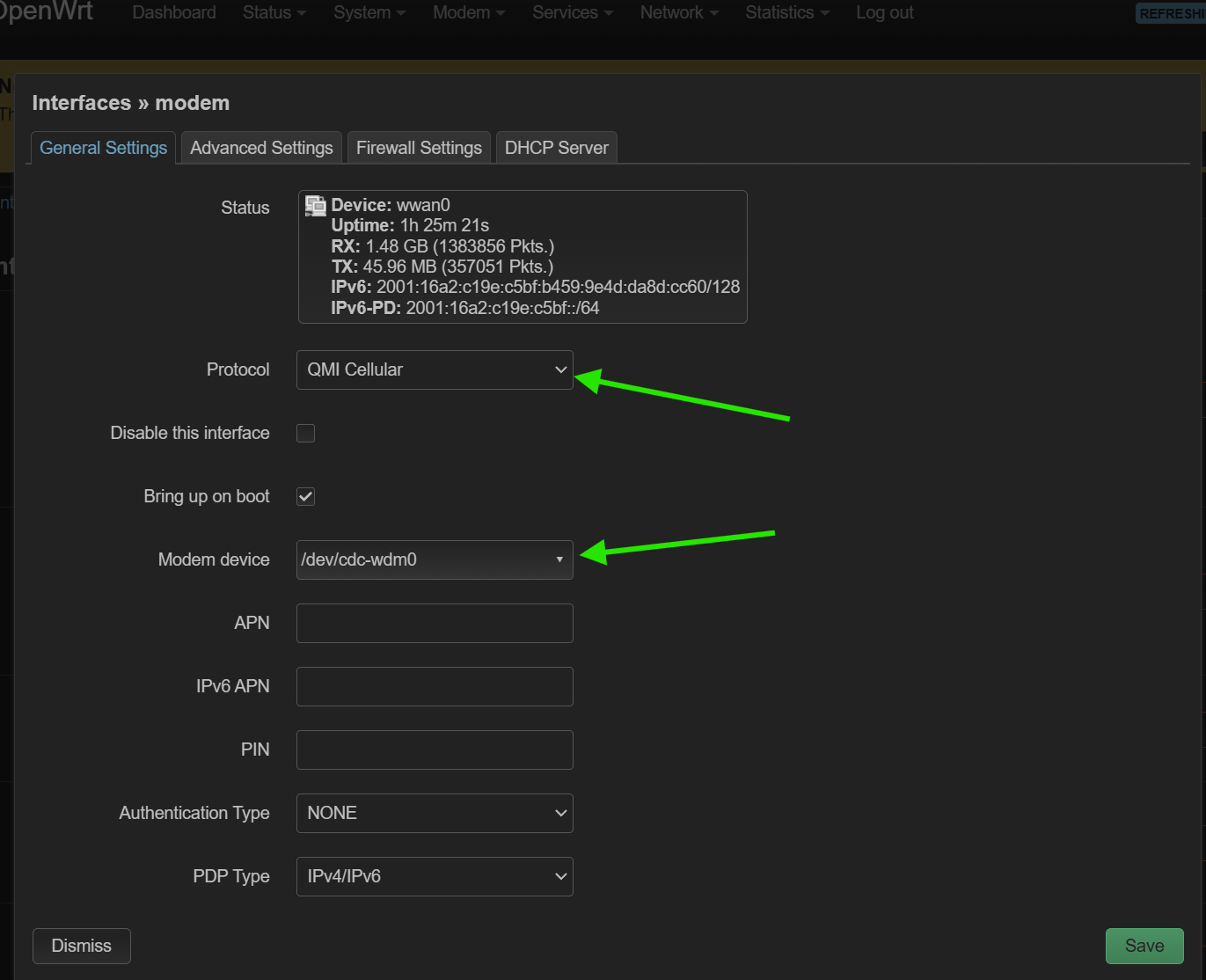1206x980 pixels.
Task: Switch to General Settings tab
Action: point(103,148)
